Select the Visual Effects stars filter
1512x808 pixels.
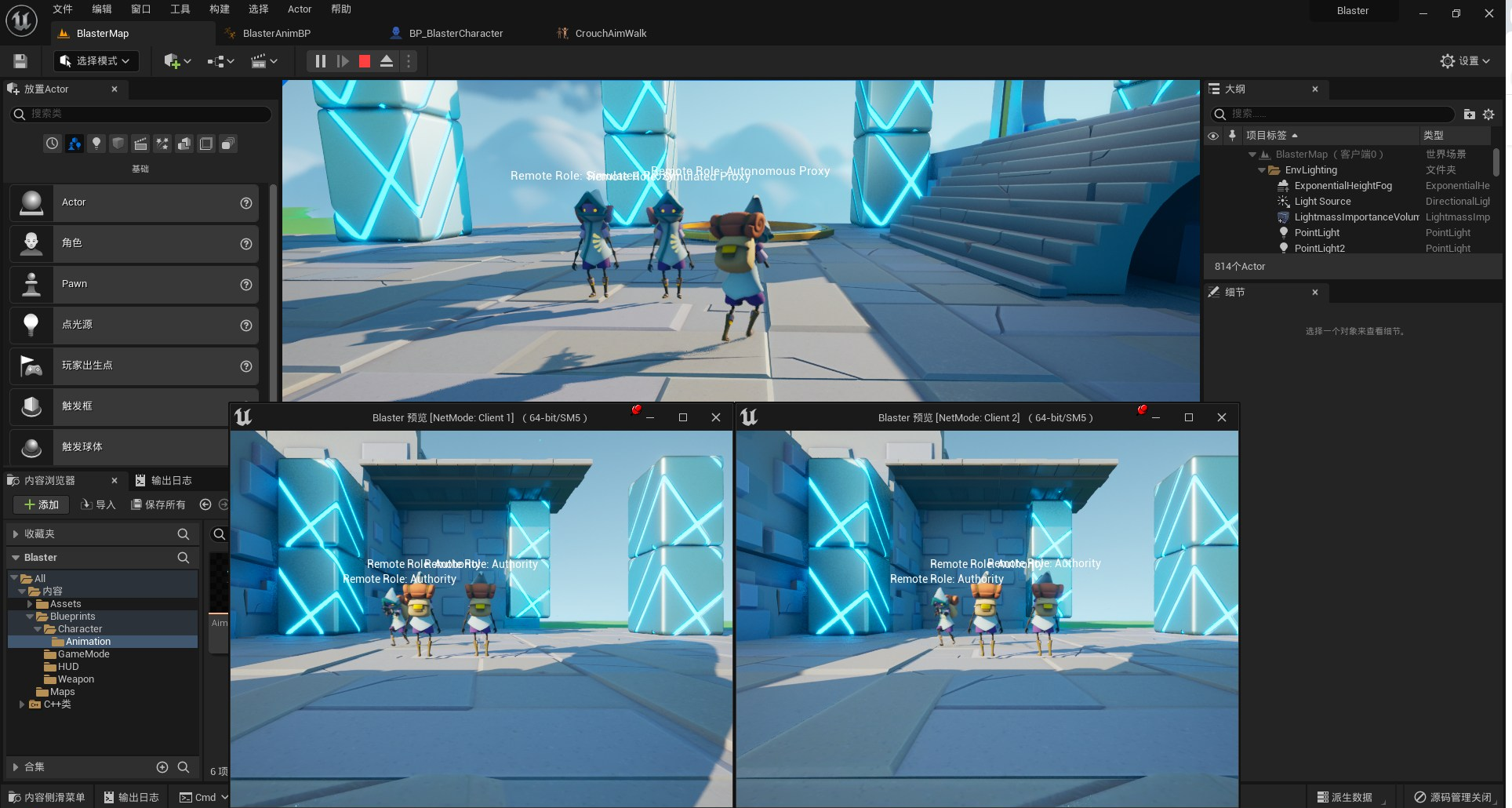[162, 144]
